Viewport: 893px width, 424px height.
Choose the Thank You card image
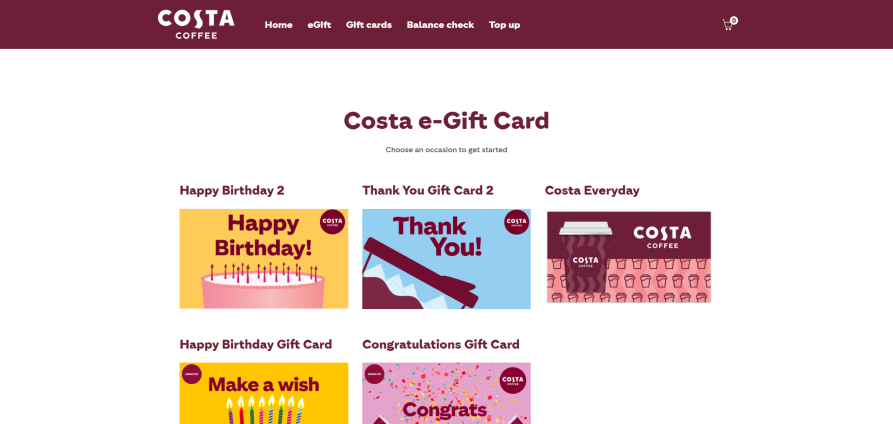pos(446,259)
